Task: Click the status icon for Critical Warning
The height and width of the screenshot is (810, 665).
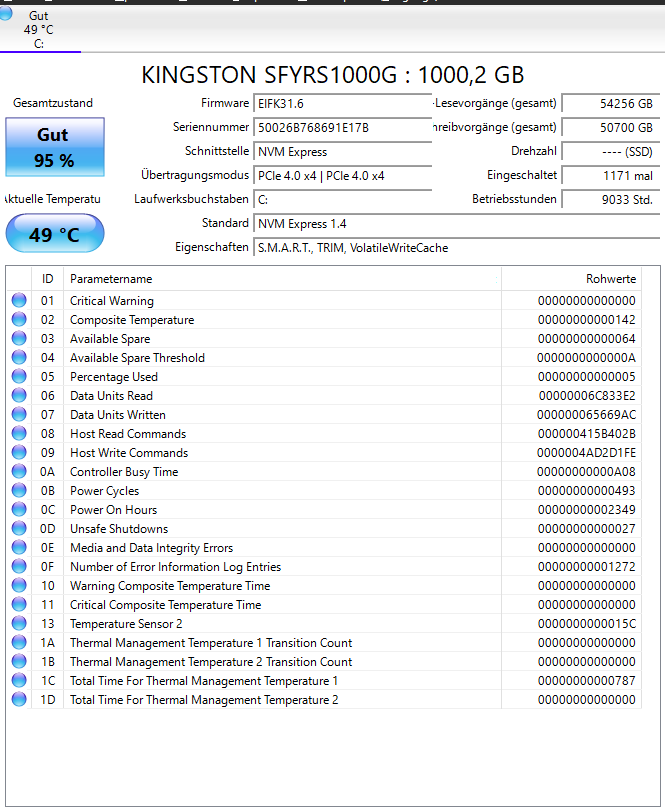Action: tap(19, 300)
